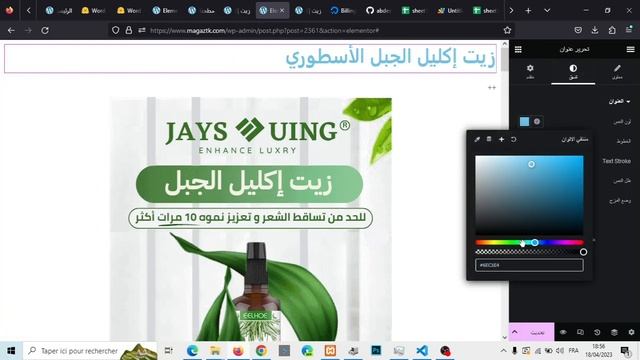
Task: Click the JAYSUING product image
Action: pos(251,219)
